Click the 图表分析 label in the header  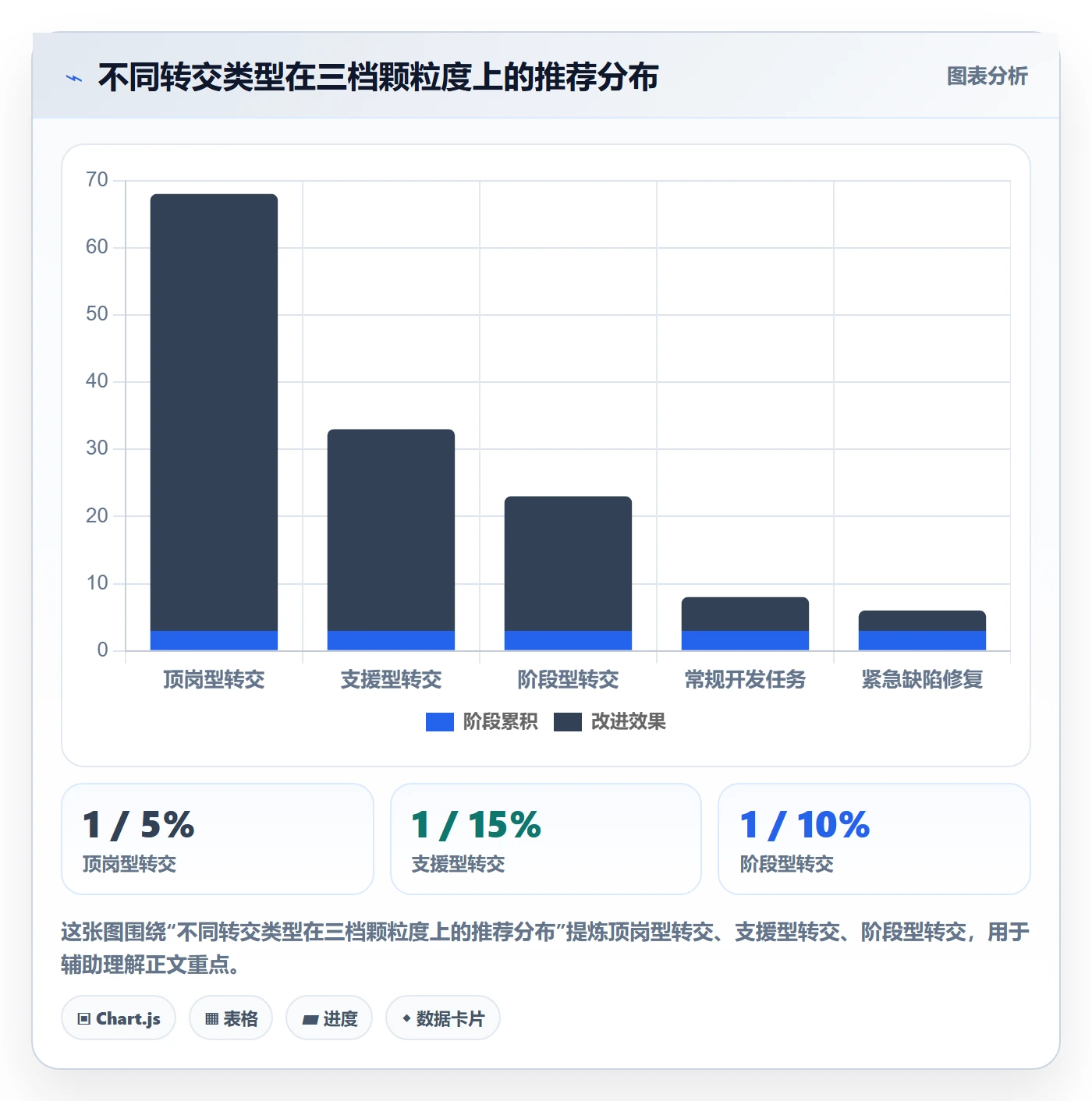[987, 76]
